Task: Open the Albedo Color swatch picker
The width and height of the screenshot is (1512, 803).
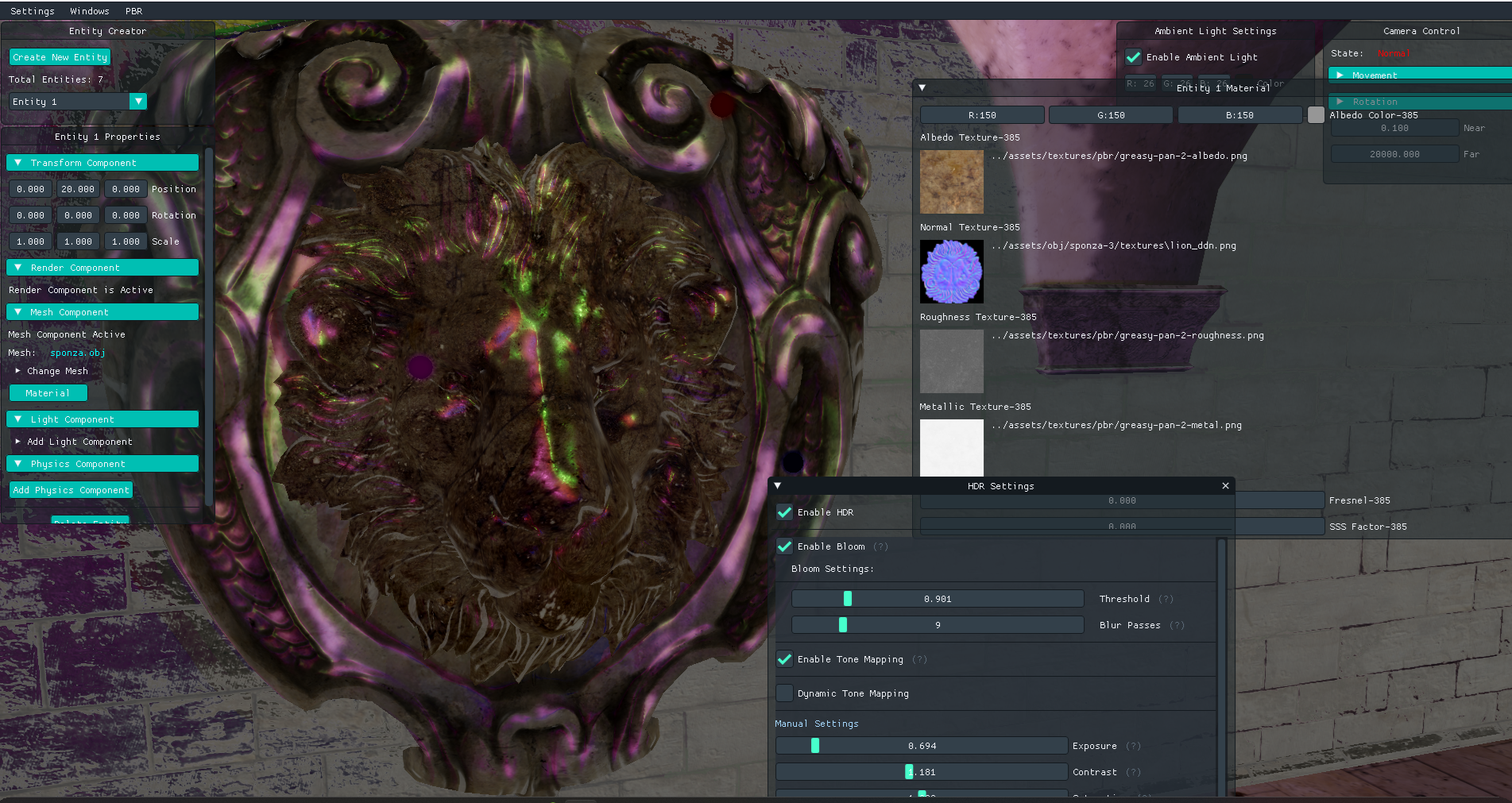Action: coord(1316,115)
